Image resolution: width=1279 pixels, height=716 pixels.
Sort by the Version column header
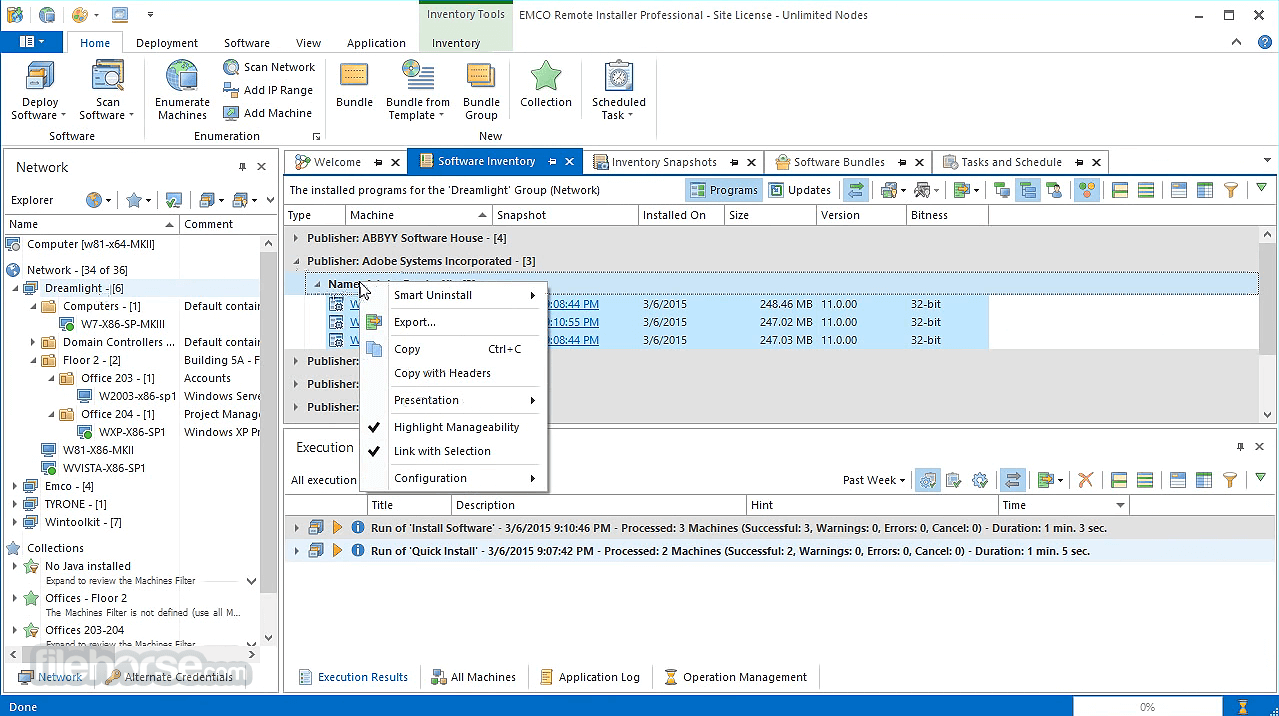click(860, 215)
